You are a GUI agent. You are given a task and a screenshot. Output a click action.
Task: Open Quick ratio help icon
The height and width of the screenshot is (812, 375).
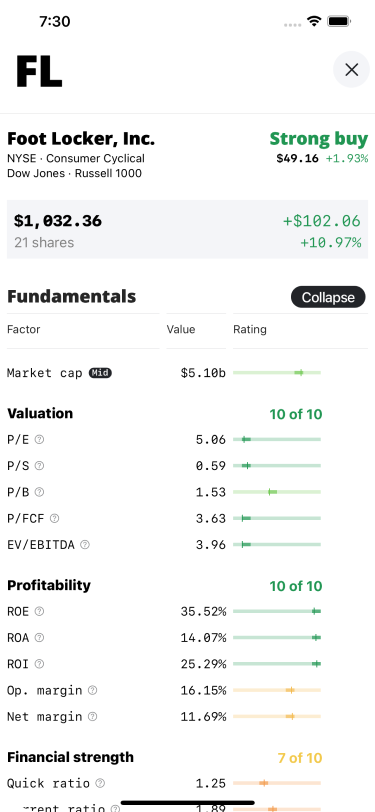coord(100,783)
